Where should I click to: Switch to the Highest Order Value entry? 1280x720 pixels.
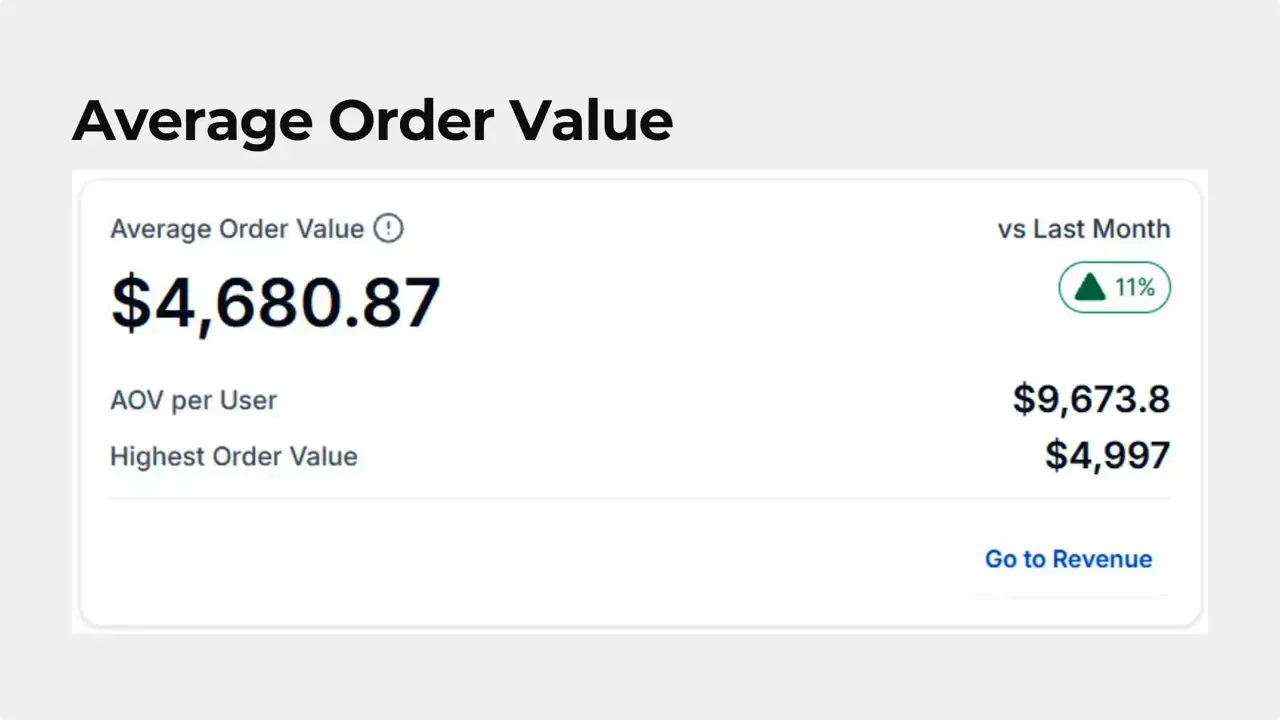tap(233, 456)
